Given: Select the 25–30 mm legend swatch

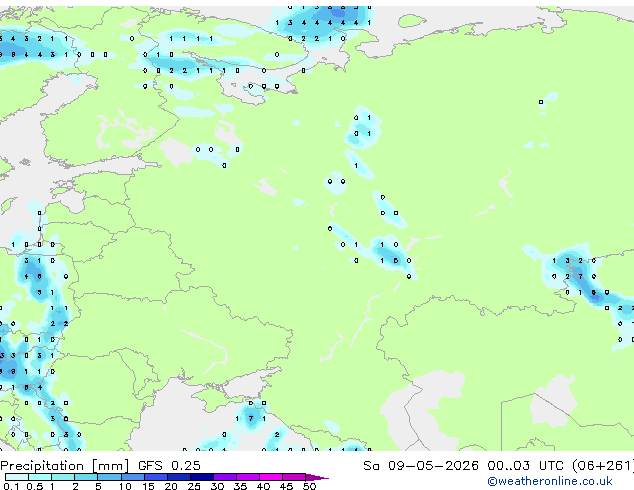Looking at the screenshot, I should coord(202,477).
